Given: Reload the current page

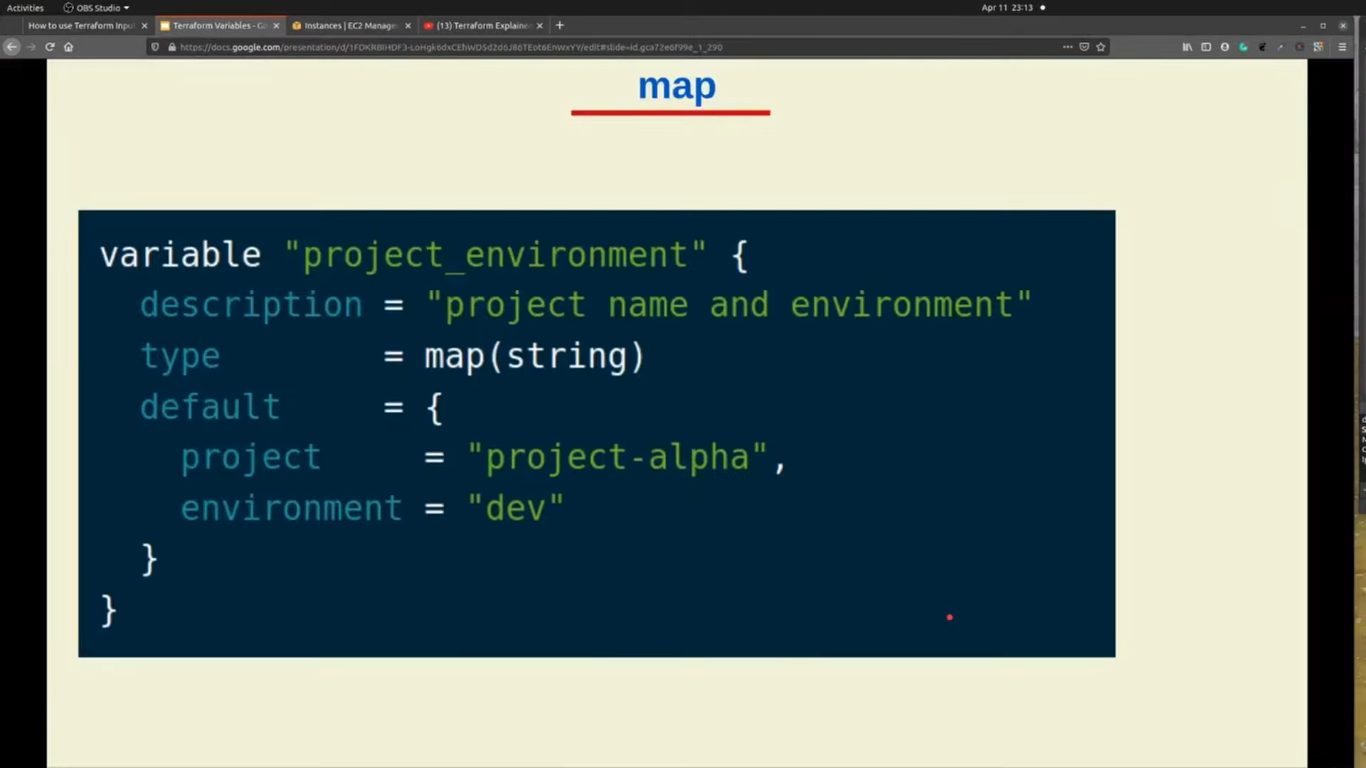Looking at the screenshot, I should pos(50,47).
